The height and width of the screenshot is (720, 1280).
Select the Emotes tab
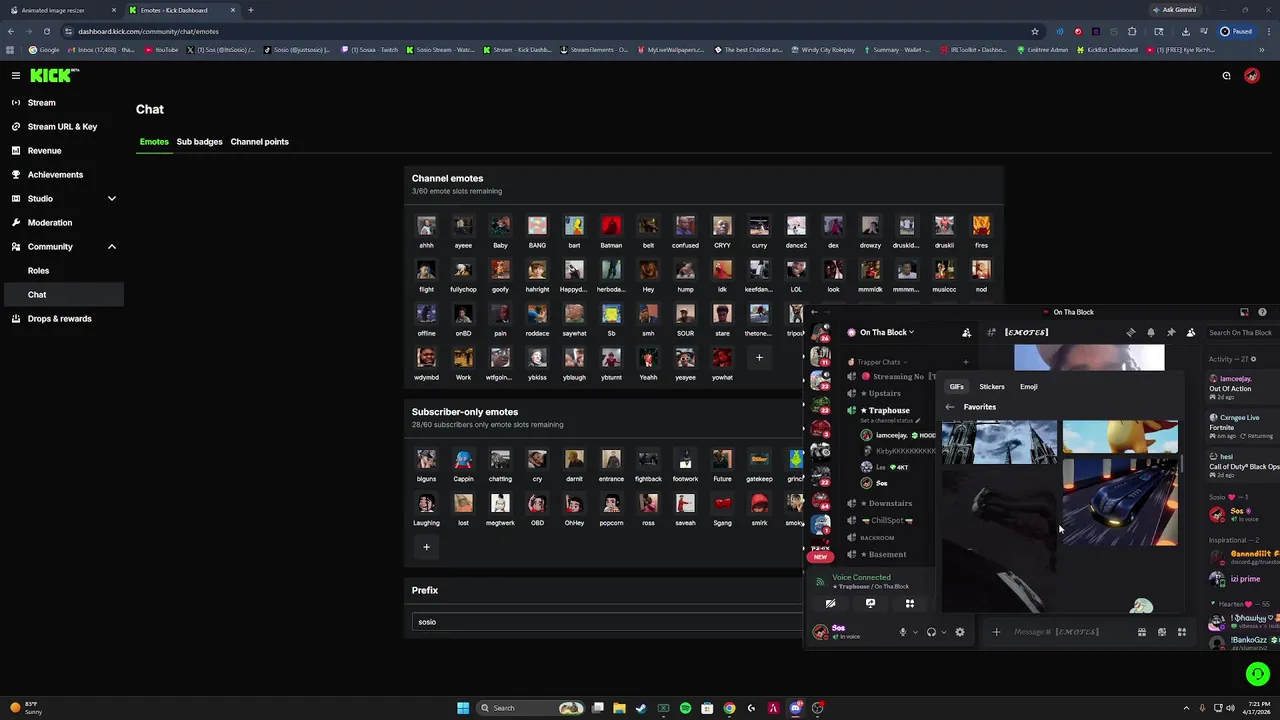(154, 141)
